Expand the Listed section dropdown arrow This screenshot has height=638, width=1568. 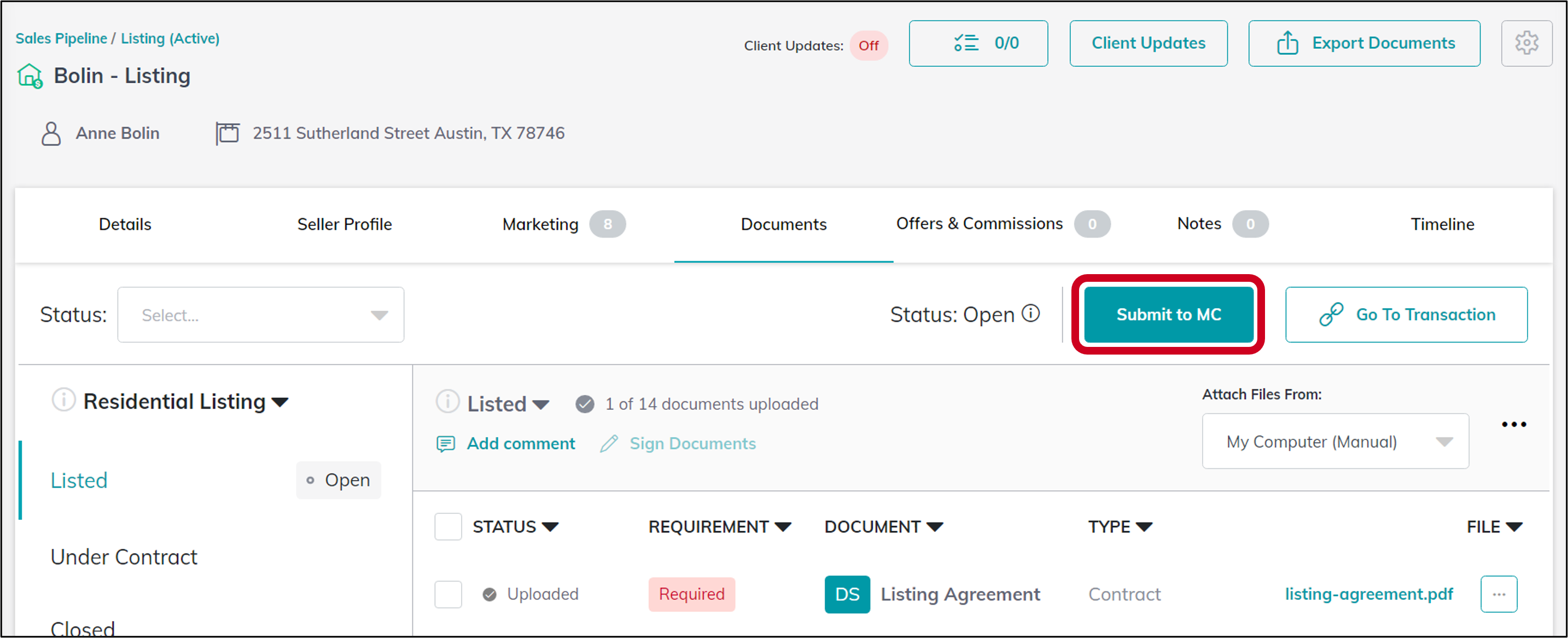(x=540, y=404)
